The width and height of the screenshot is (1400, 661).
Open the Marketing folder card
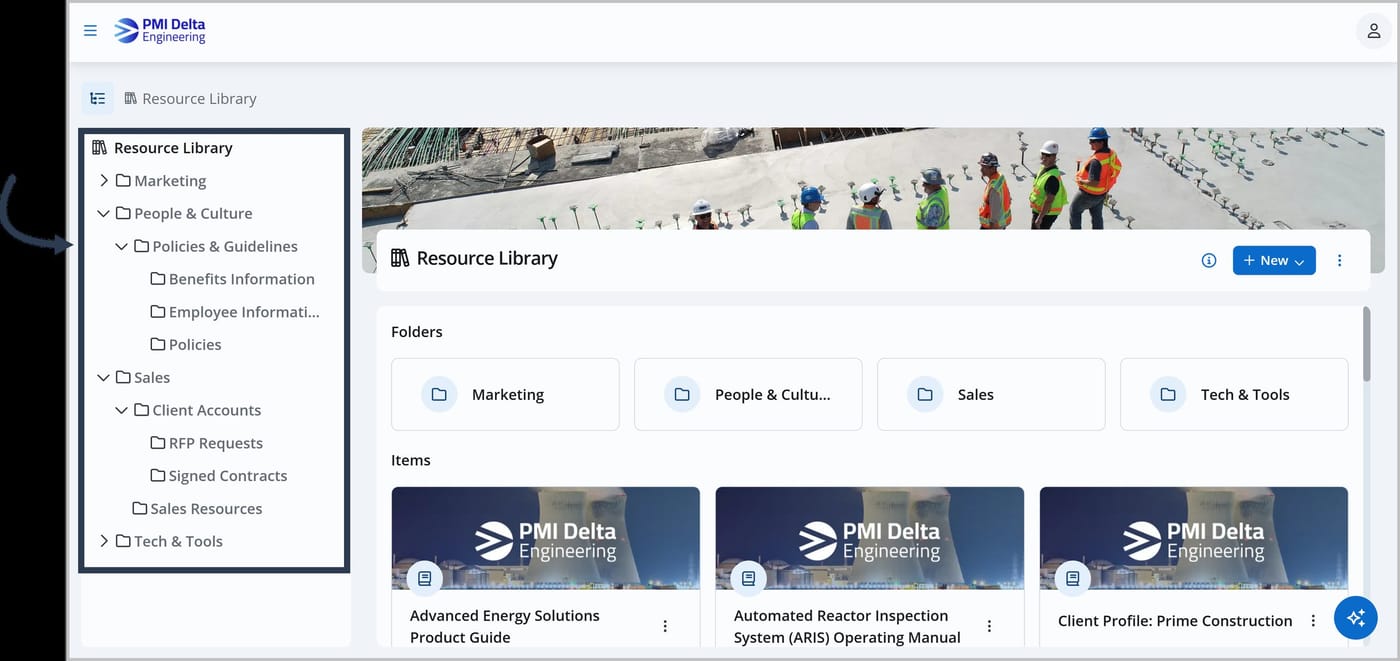(505, 394)
